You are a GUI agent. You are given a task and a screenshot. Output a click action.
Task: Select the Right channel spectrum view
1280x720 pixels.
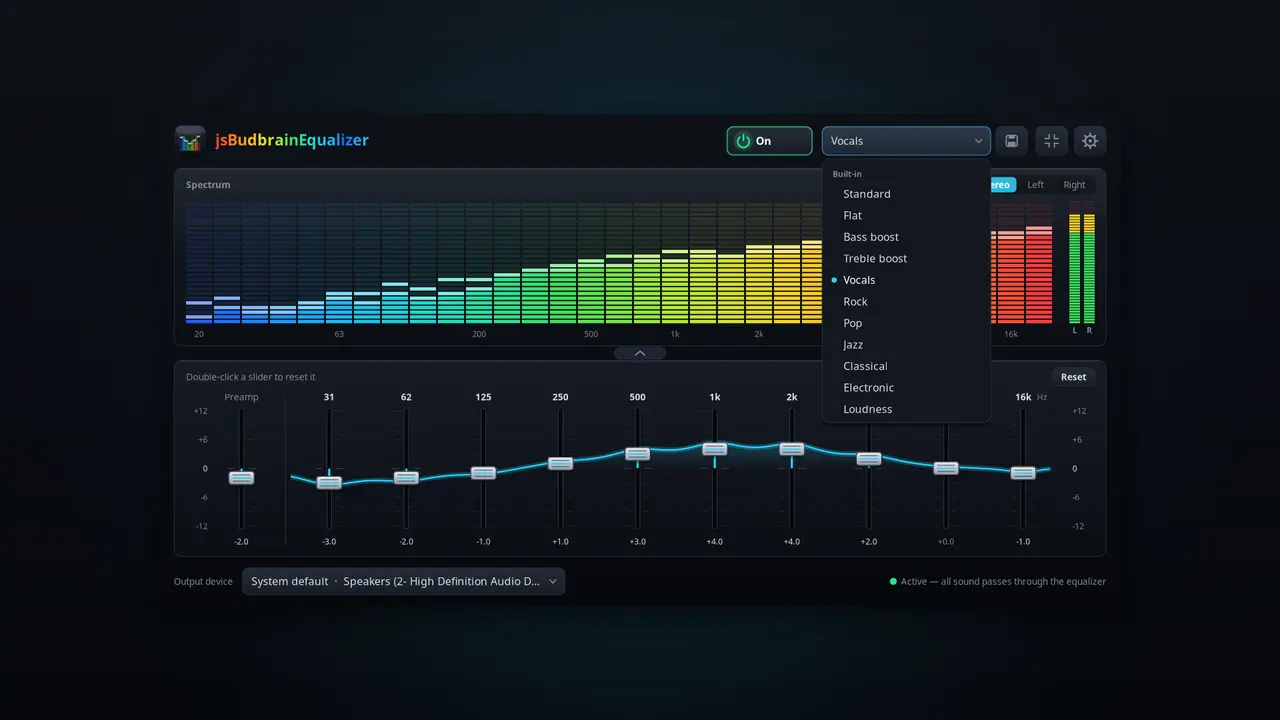click(1074, 185)
